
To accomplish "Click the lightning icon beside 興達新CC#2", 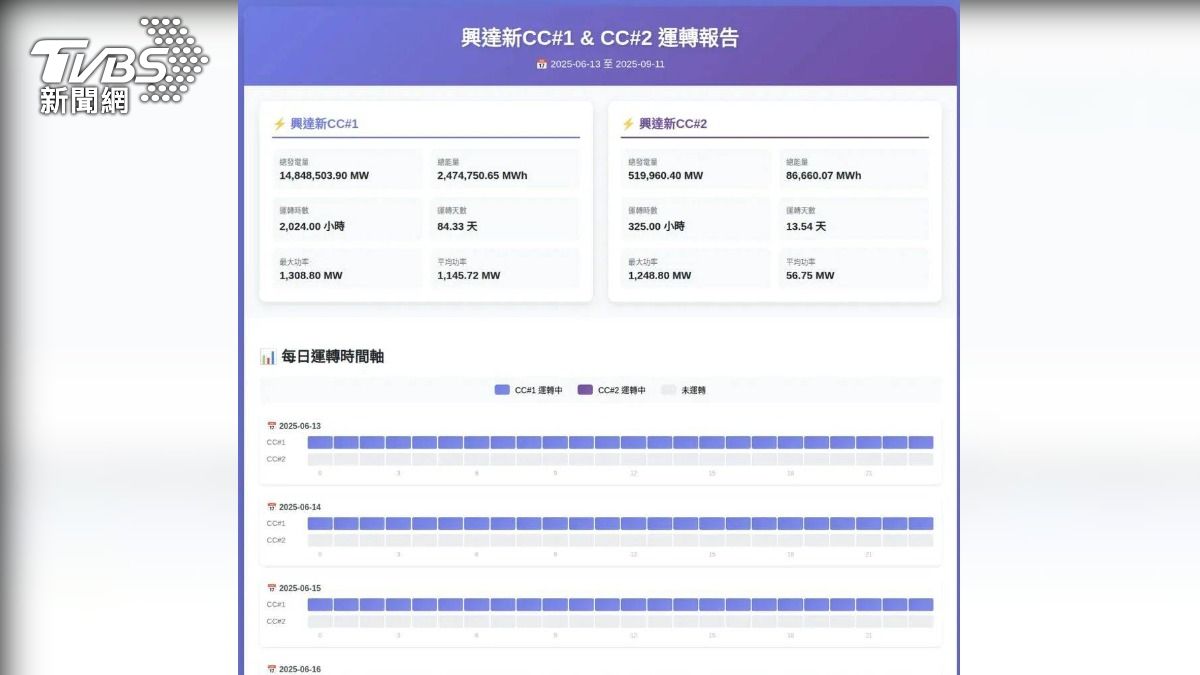I will click(x=628, y=124).
